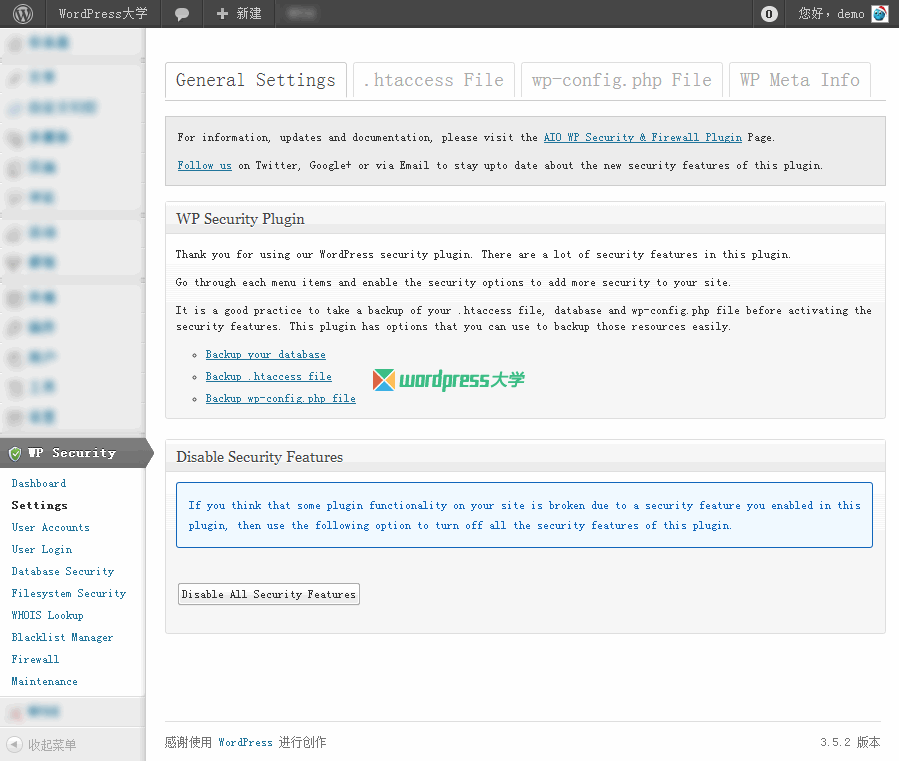899x761 pixels.
Task: Open Database Security submenu item
Action: point(63,571)
